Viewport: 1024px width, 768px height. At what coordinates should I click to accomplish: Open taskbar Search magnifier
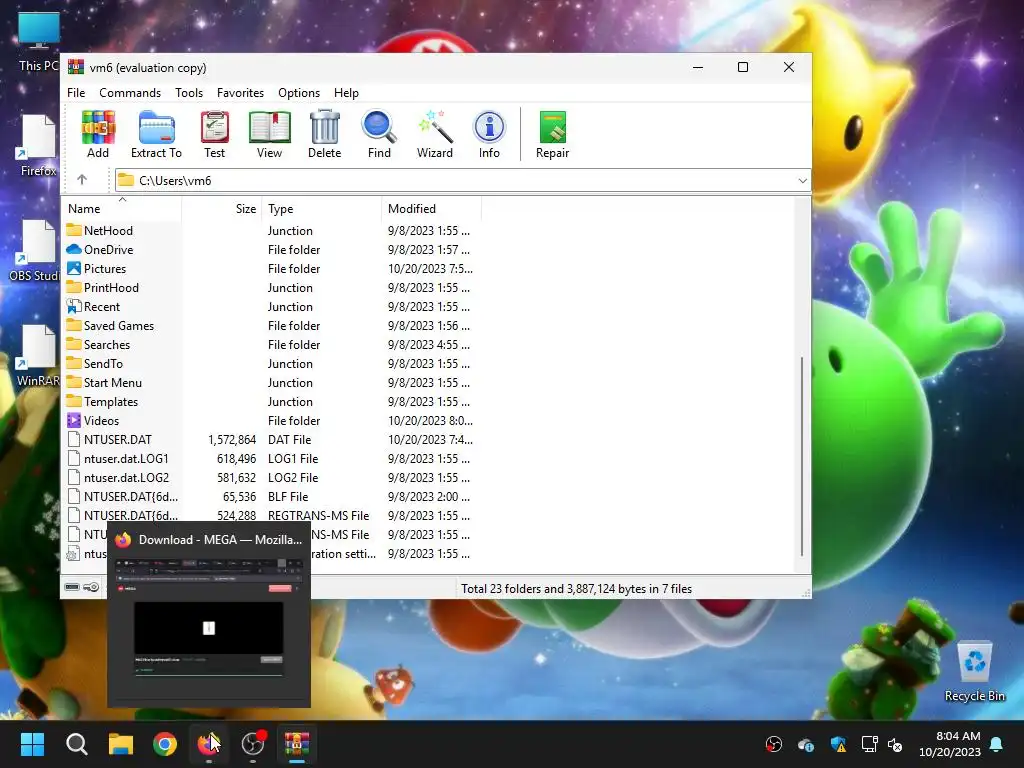pos(76,744)
